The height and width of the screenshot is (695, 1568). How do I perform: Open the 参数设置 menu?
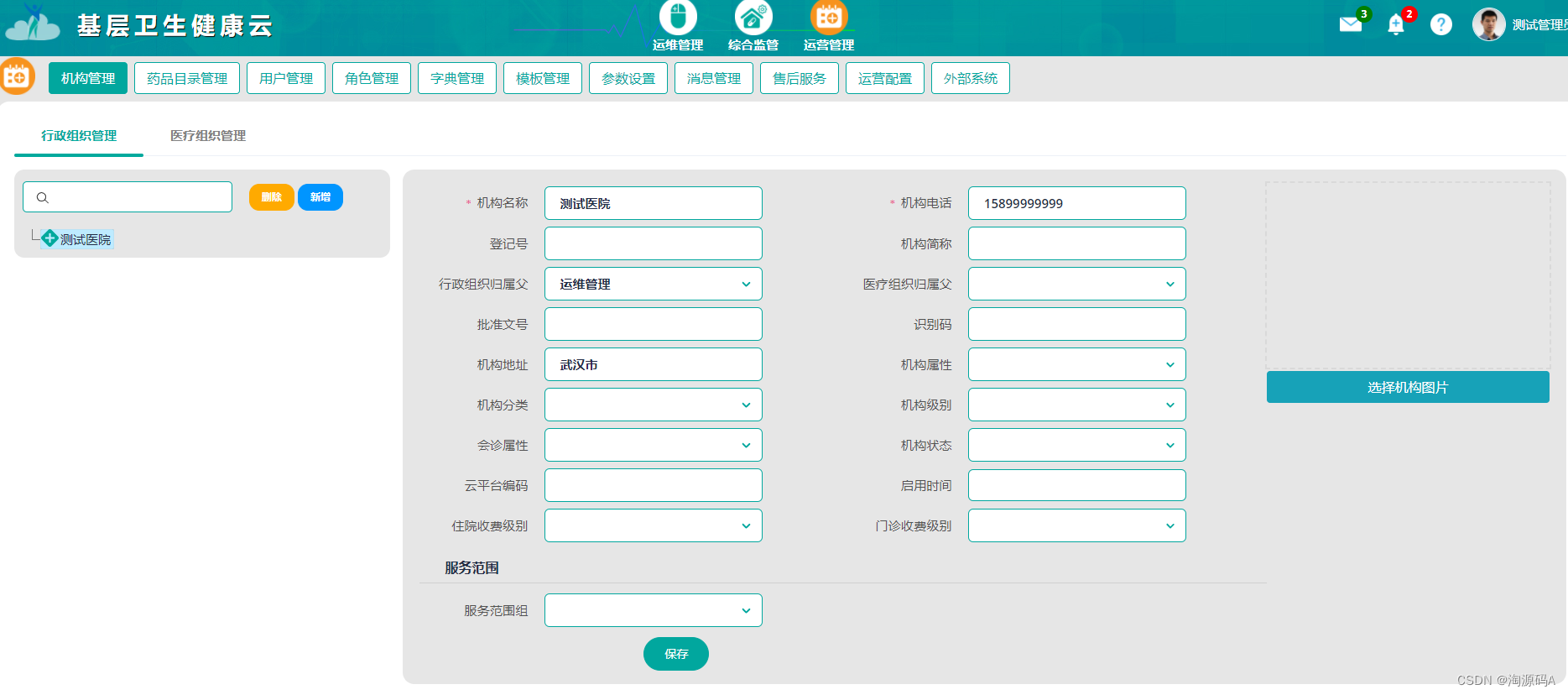tap(628, 78)
